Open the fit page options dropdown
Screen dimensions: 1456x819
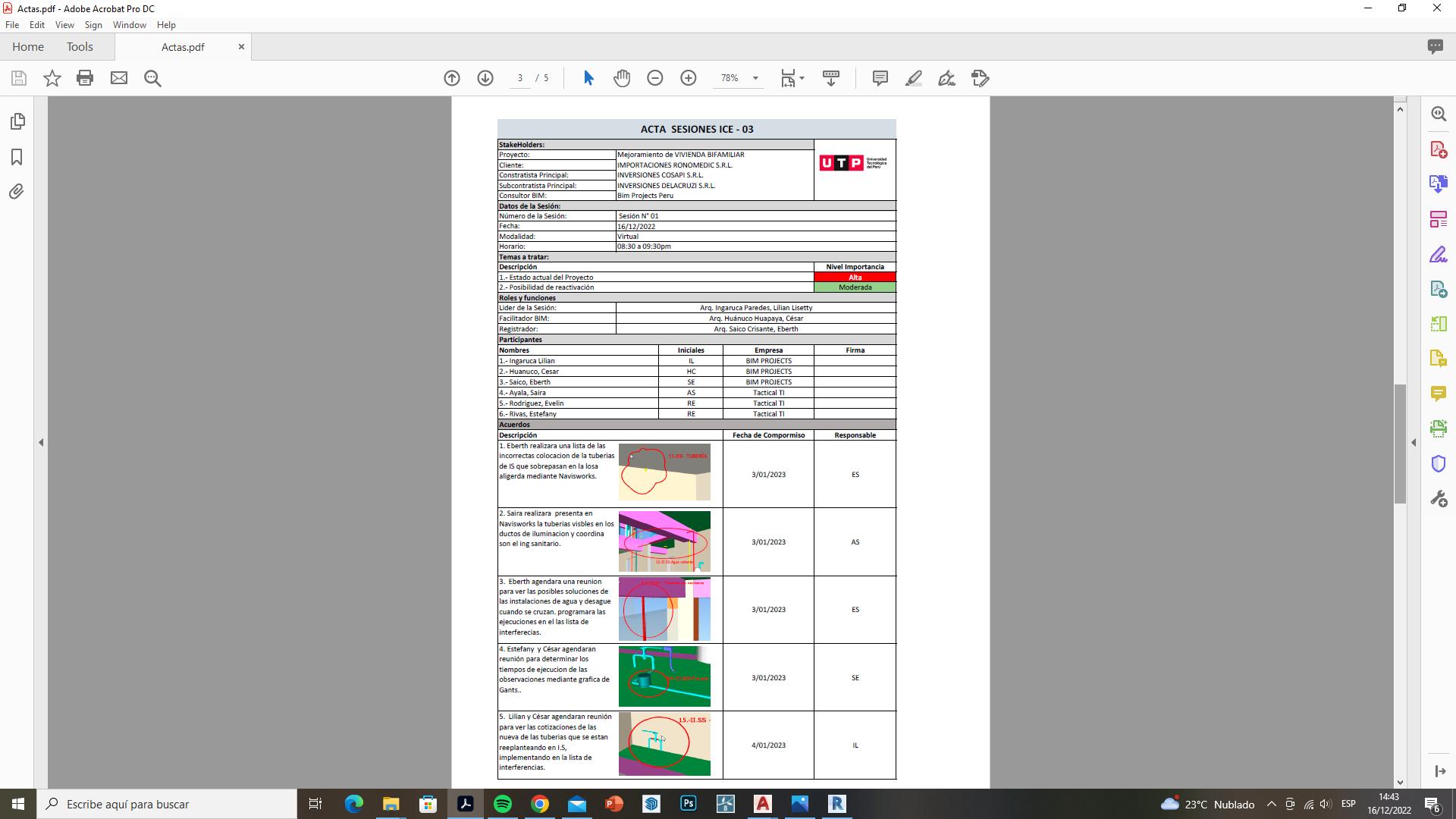(x=802, y=78)
